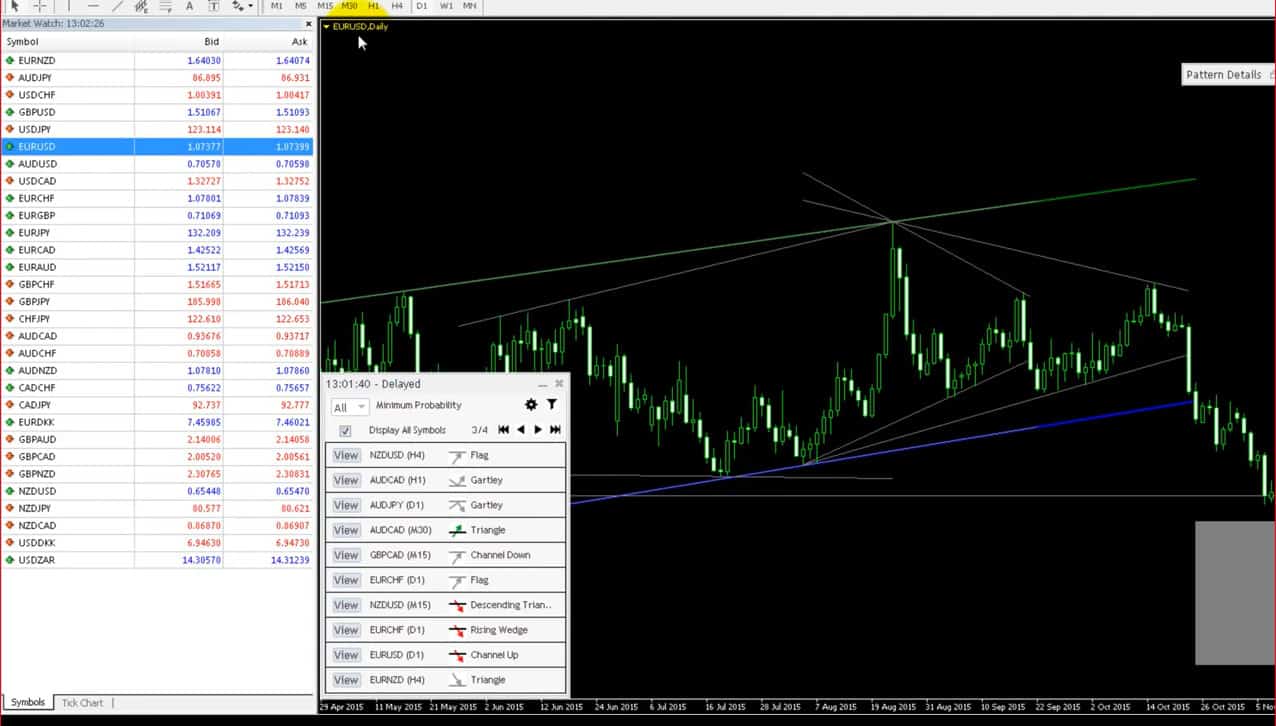Collapse the EURUSD,Daily chart header triangle

point(325,27)
